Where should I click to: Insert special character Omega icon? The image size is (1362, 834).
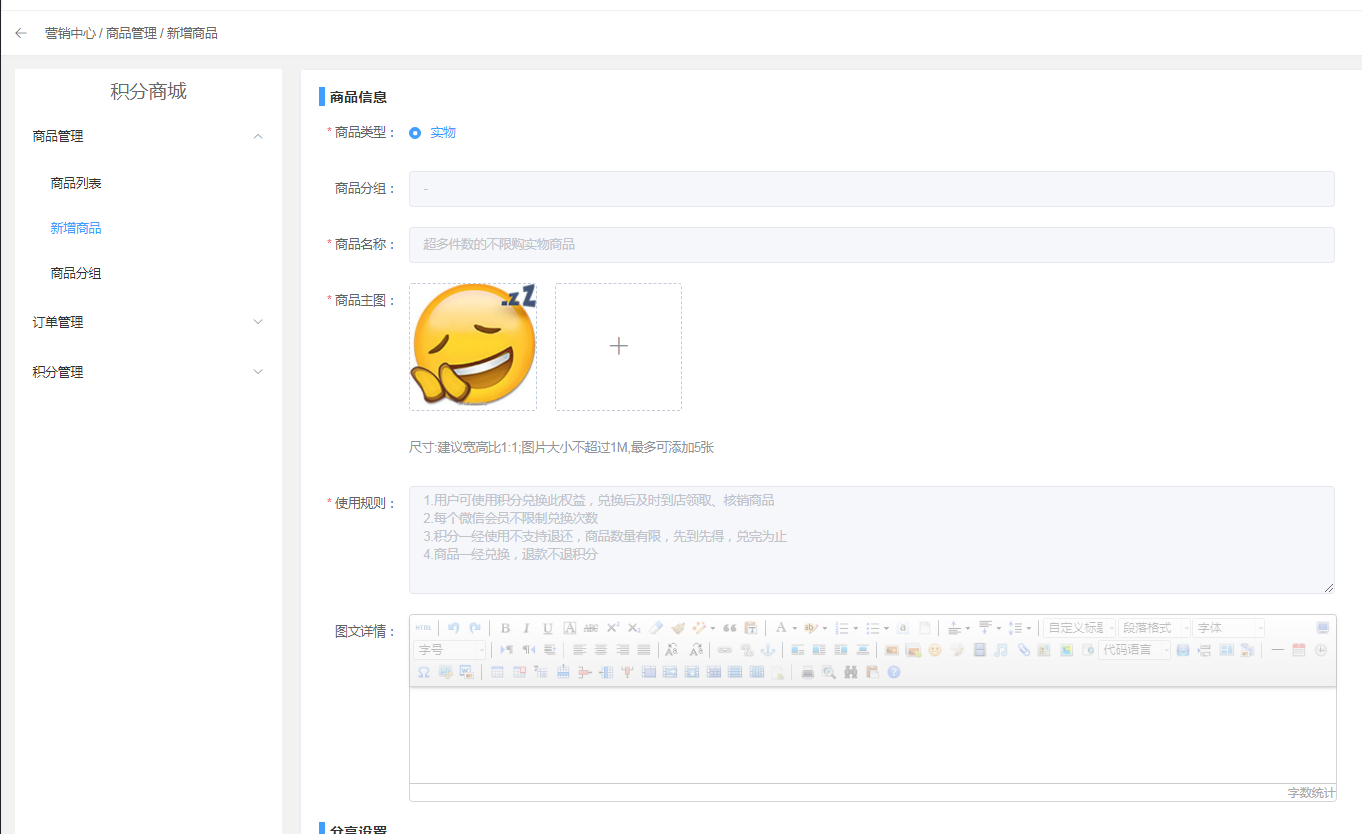pos(424,672)
